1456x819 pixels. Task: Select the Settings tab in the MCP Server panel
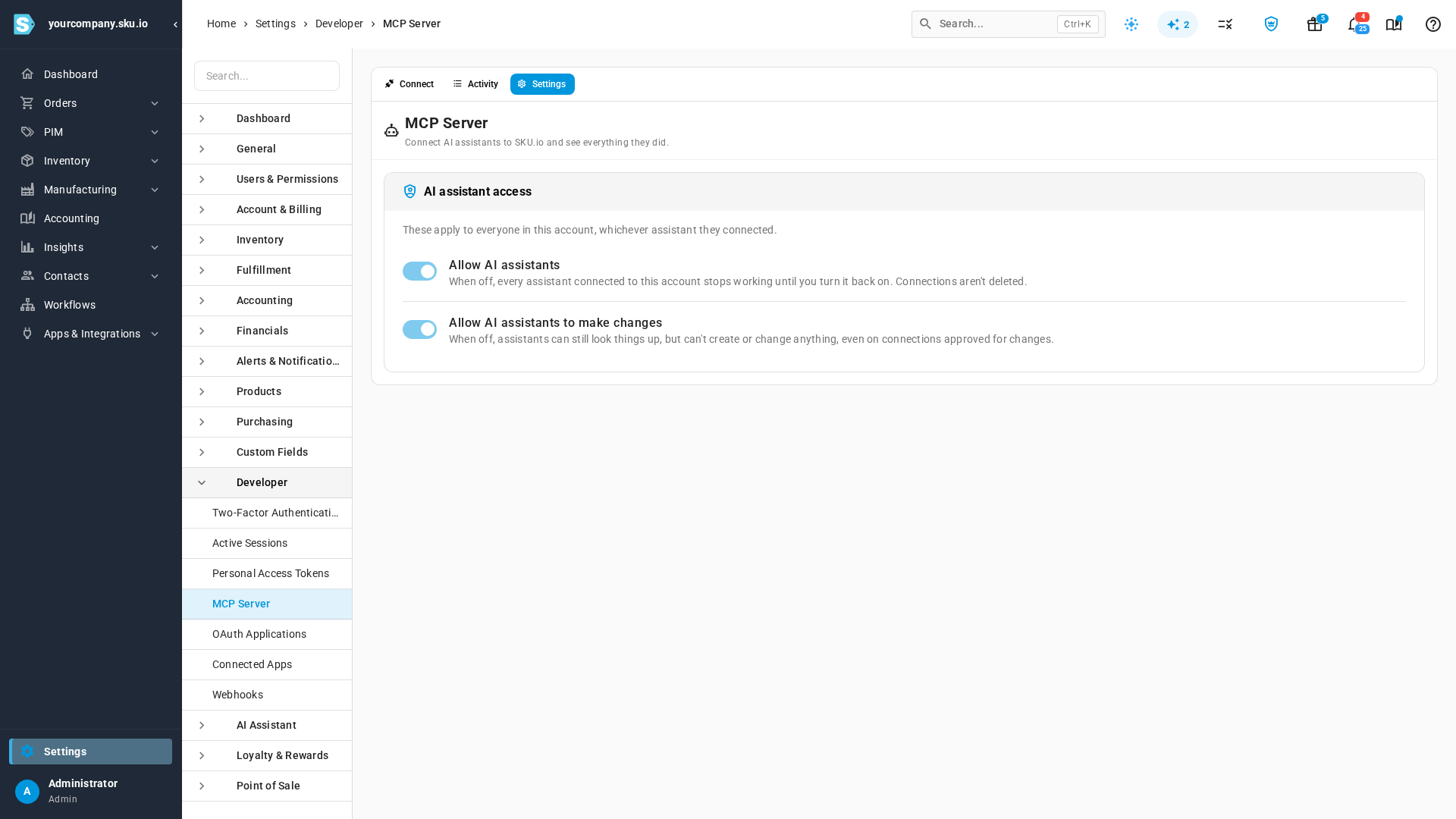point(542,84)
